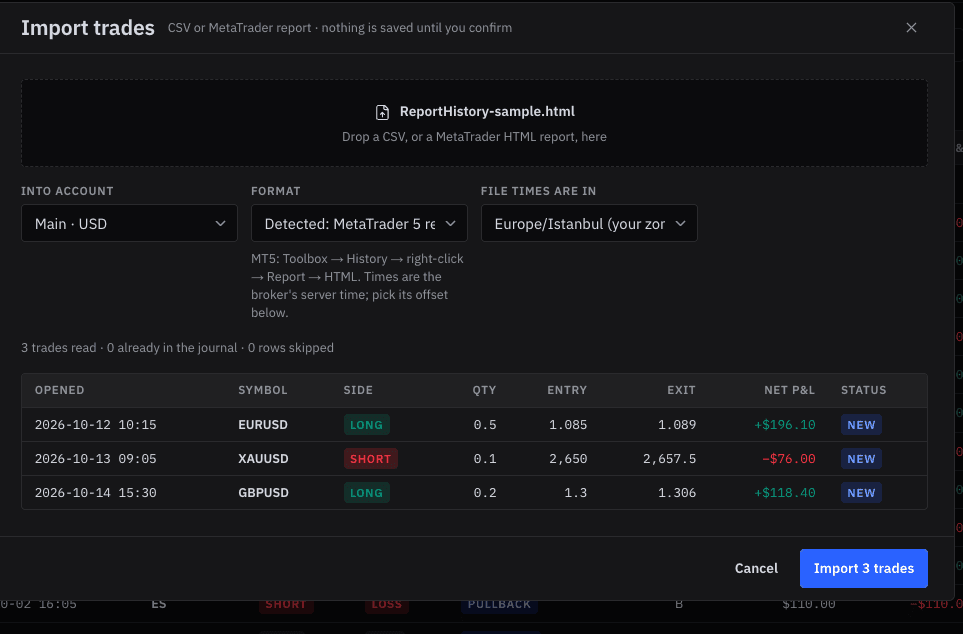Click the 1.089 exit price
The image size is (963, 634).
tap(677, 425)
